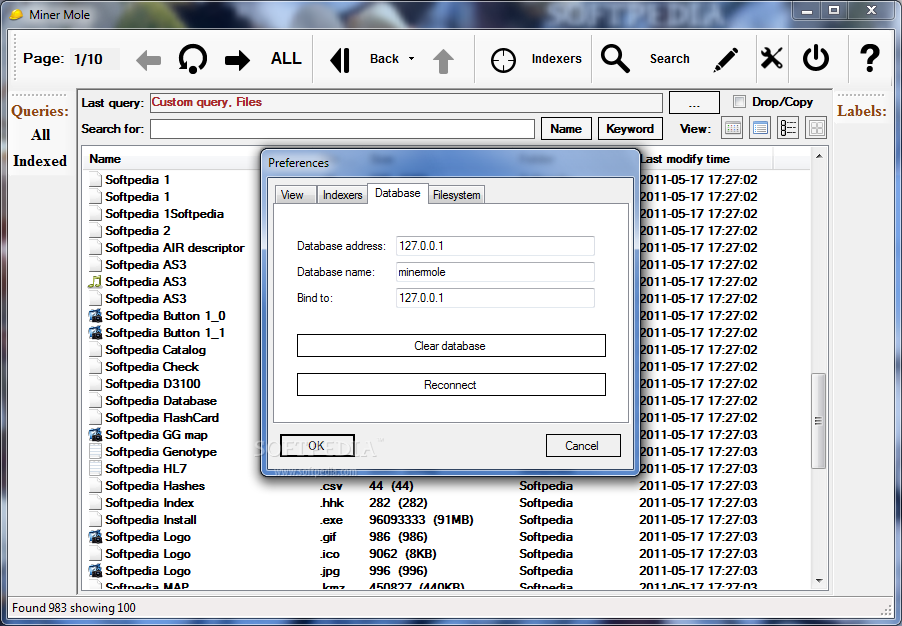Click the Bind to address field

tap(495, 298)
